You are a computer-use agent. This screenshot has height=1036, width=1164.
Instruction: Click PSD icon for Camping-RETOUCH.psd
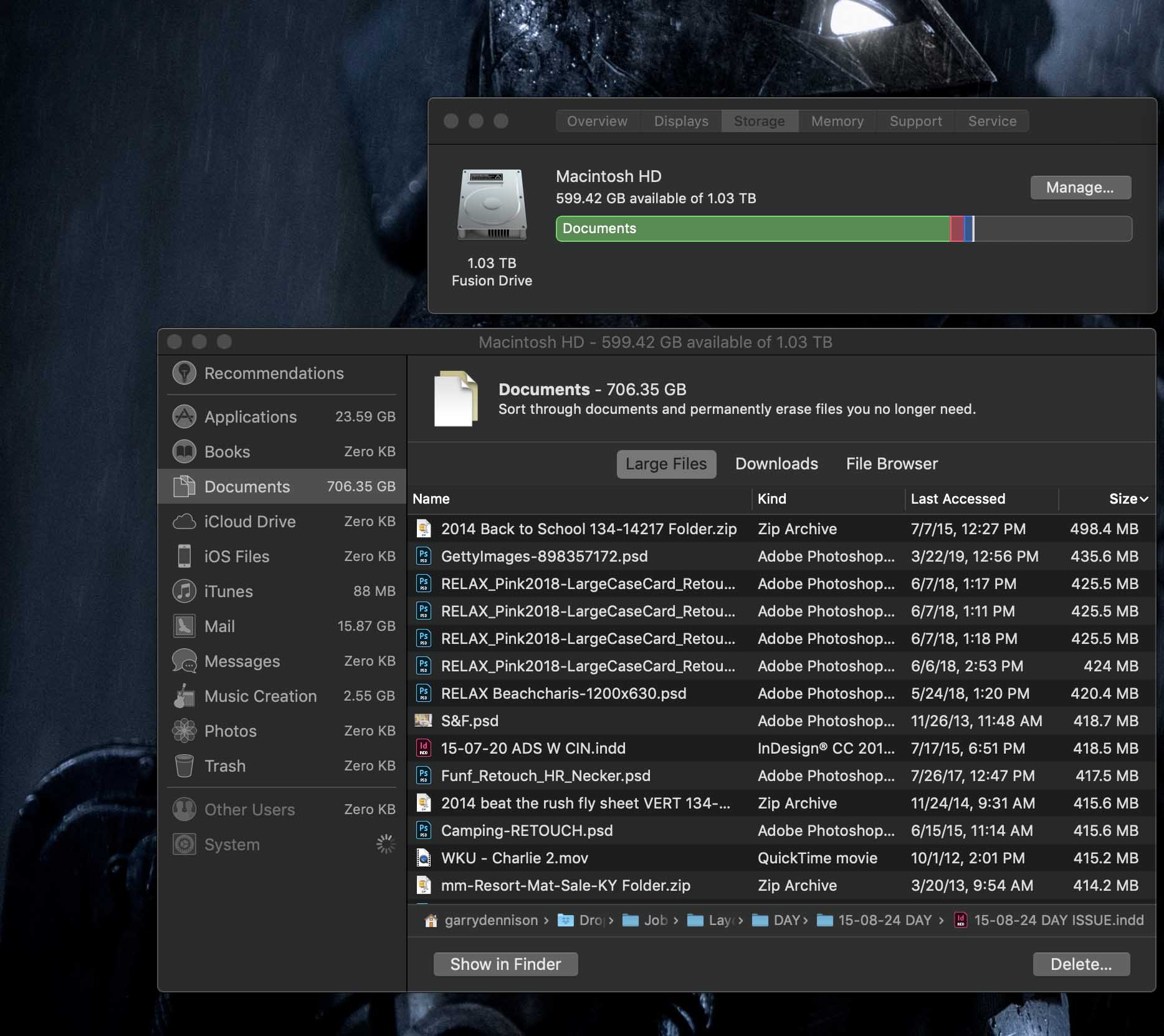424,830
